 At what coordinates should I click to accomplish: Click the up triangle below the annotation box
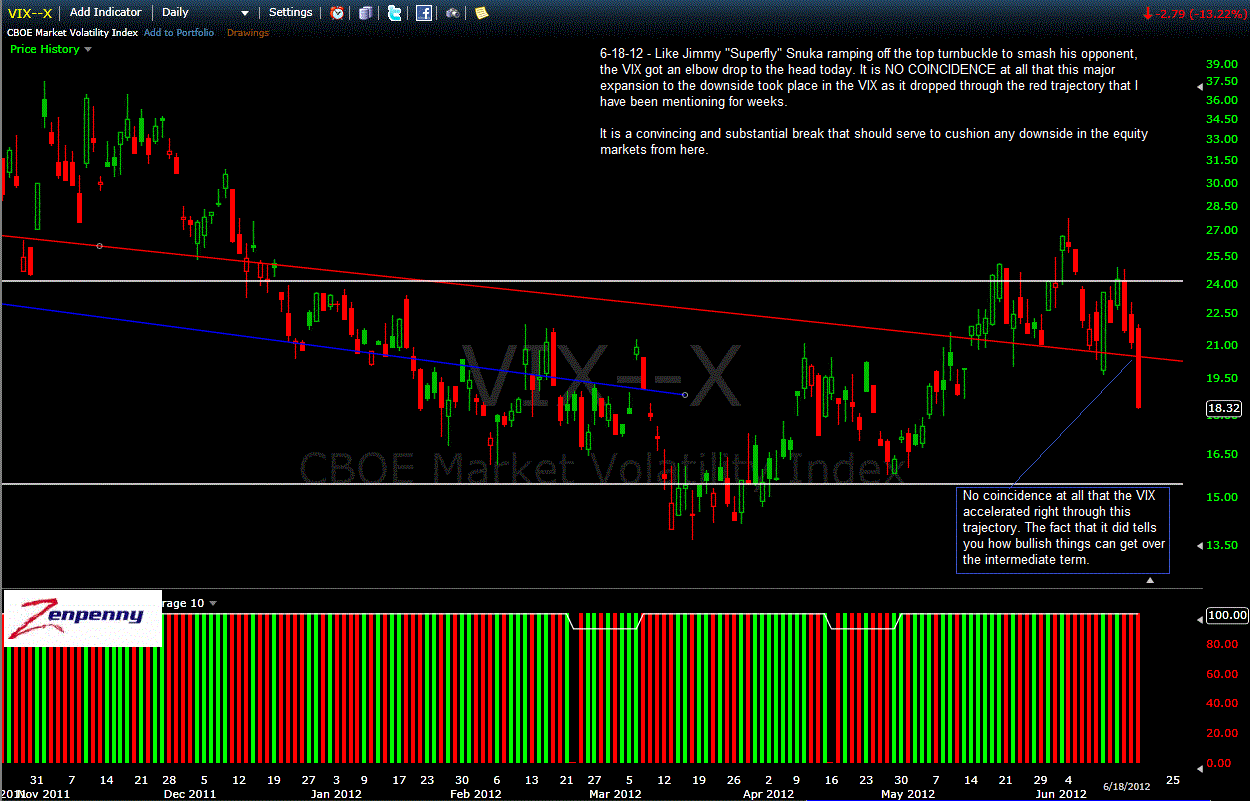point(1150,580)
